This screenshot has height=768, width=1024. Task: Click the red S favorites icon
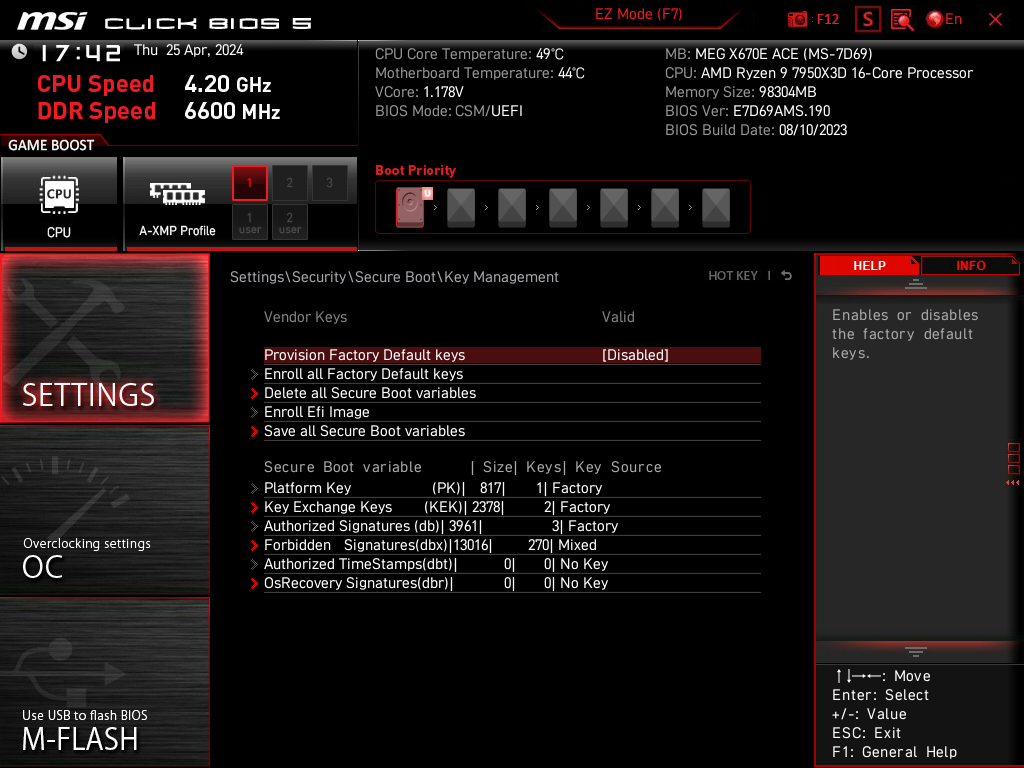point(868,20)
